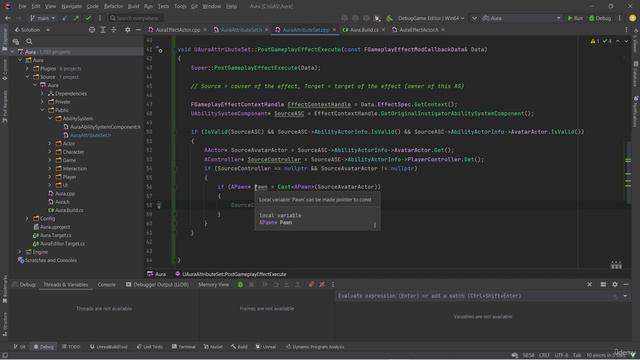Image resolution: width=640 pixels, height=360 pixels.
Task: Click Collapse All icon in Solution panel
Action: click(x=114, y=30)
